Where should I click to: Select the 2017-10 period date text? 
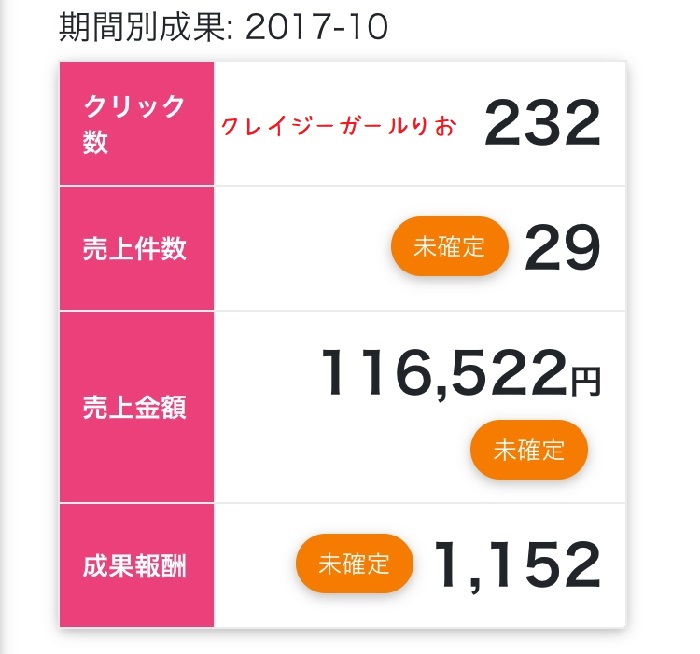click(x=316, y=27)
